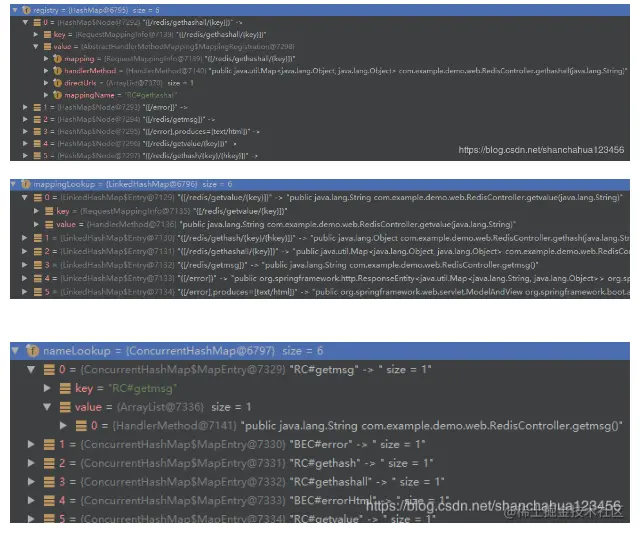The height and width of the screenshot is (536, 641).
Task: Click element icon of HandlerMethod@7136 value row
Action: tap(49, 224)
